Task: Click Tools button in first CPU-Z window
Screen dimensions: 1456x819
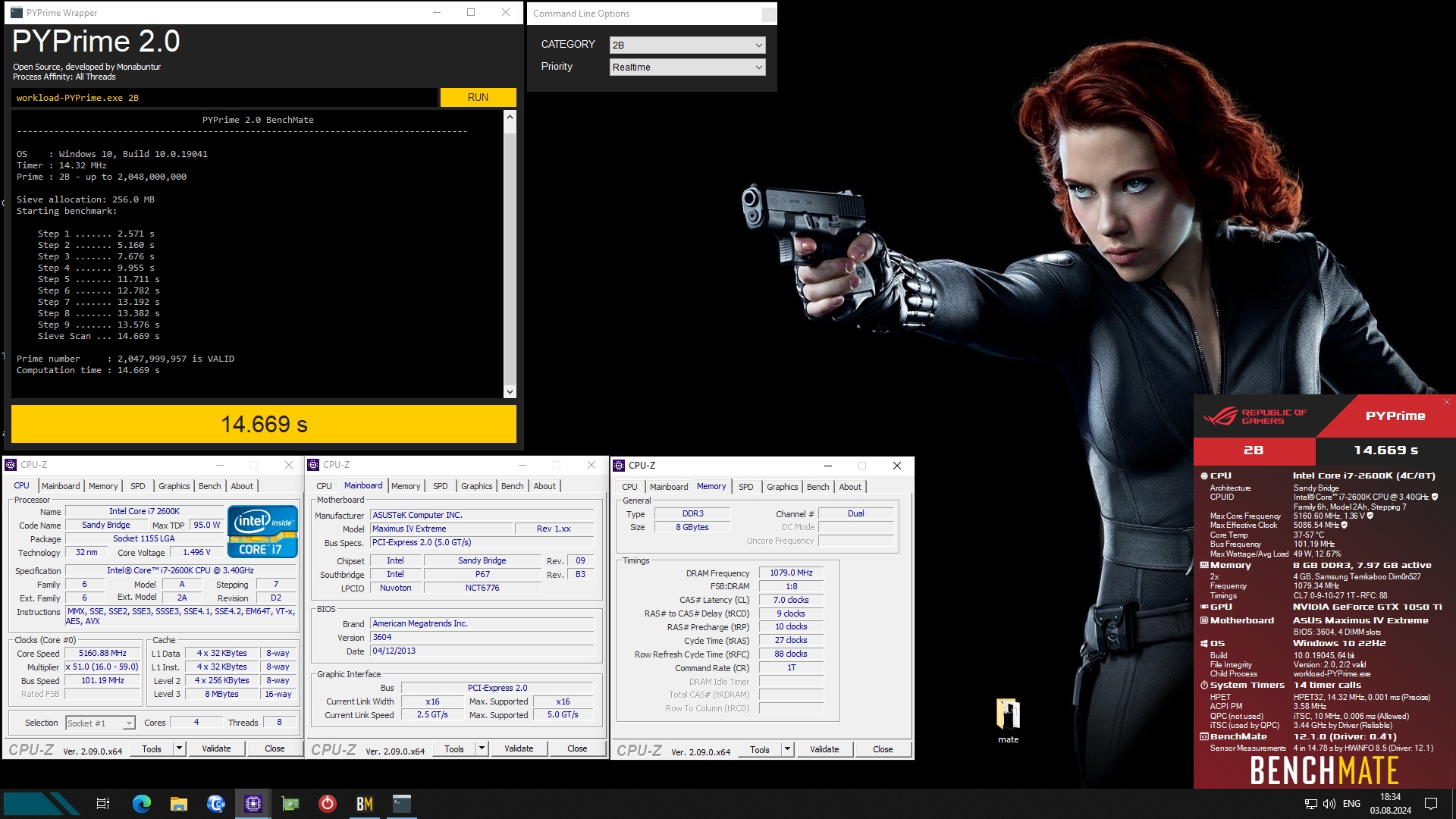Action: [x=152, y=749]
